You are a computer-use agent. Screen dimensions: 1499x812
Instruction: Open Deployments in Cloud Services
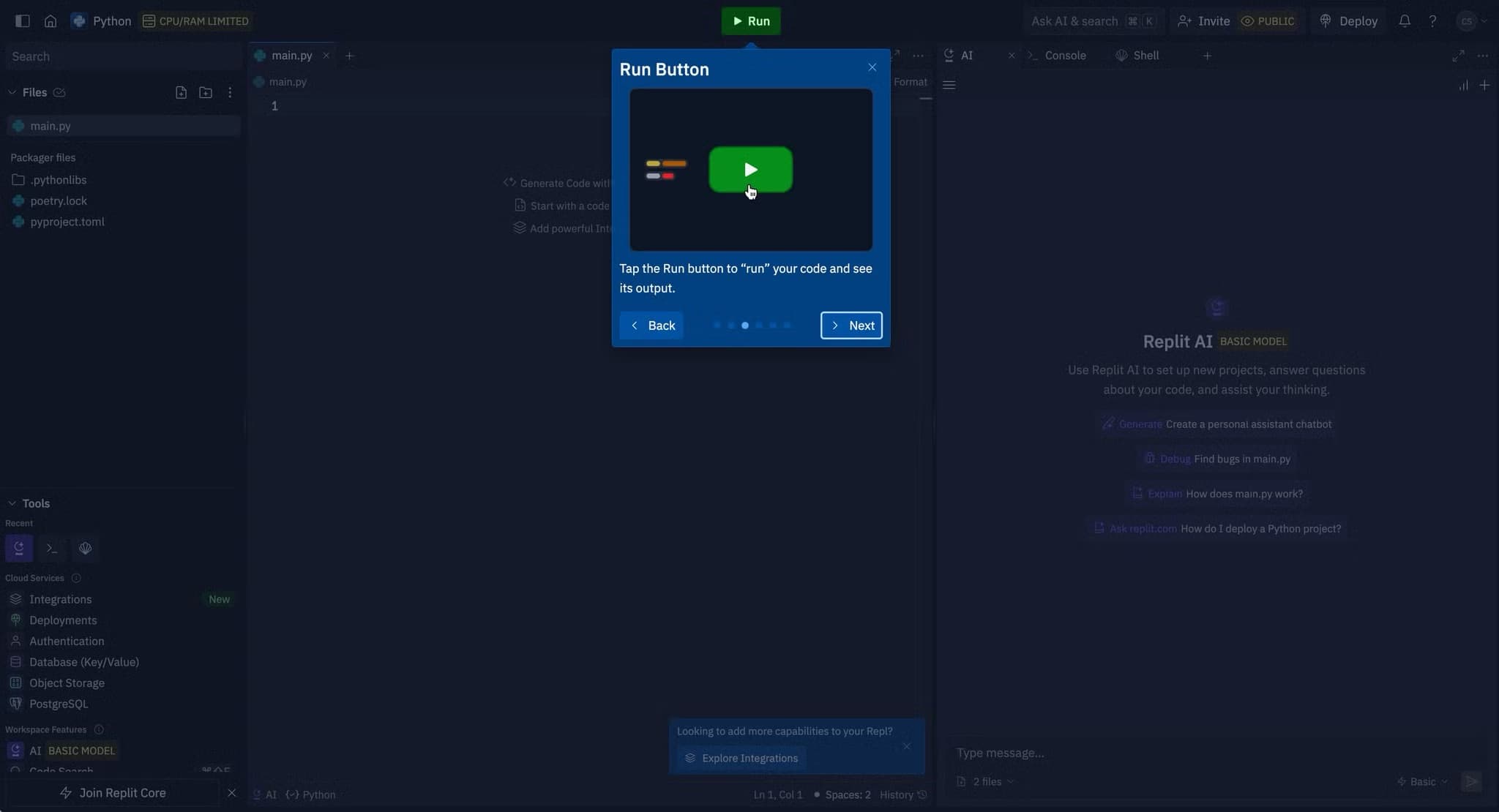(x=63, y=620)
